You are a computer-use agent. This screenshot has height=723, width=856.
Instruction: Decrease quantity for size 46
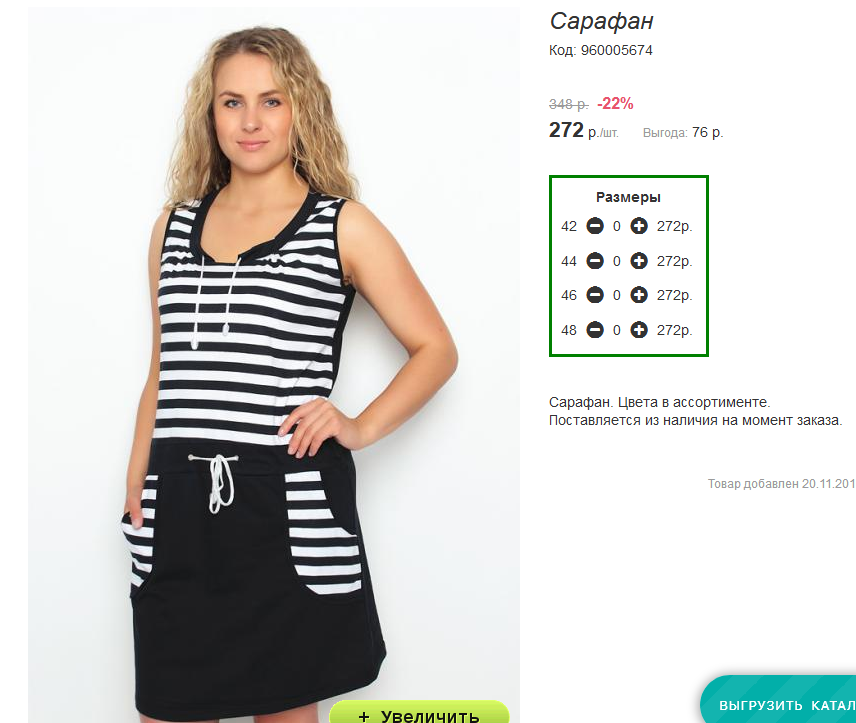pos(595,295)
